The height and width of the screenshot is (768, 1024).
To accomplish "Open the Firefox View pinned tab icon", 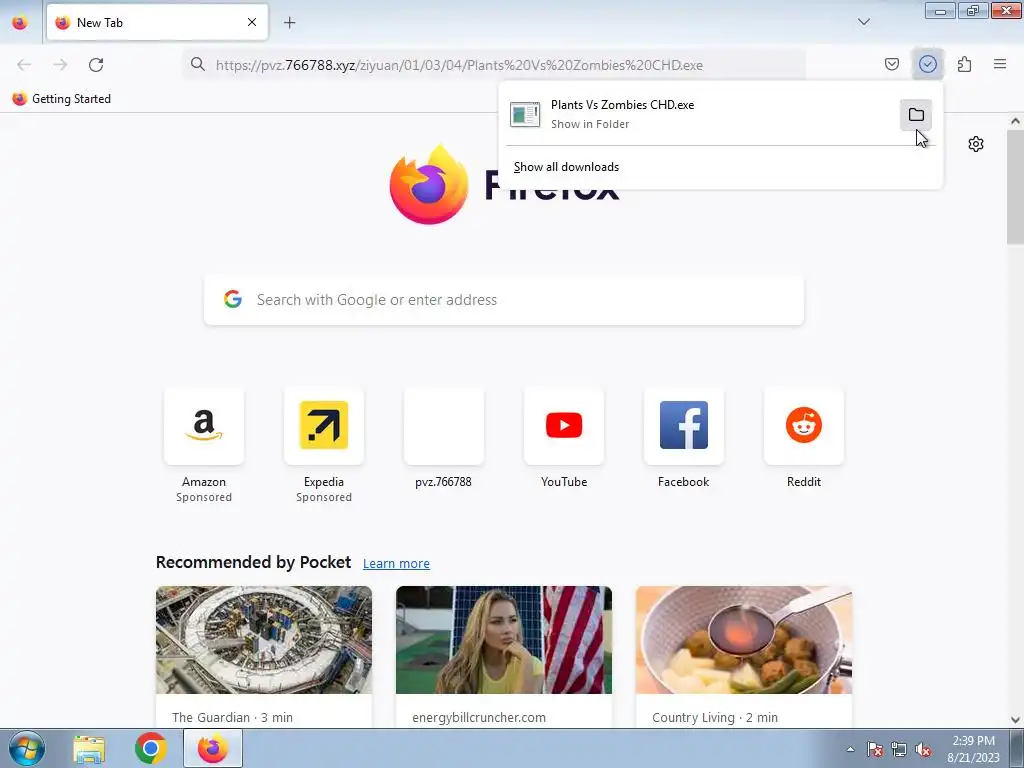I will click(20, 22).
